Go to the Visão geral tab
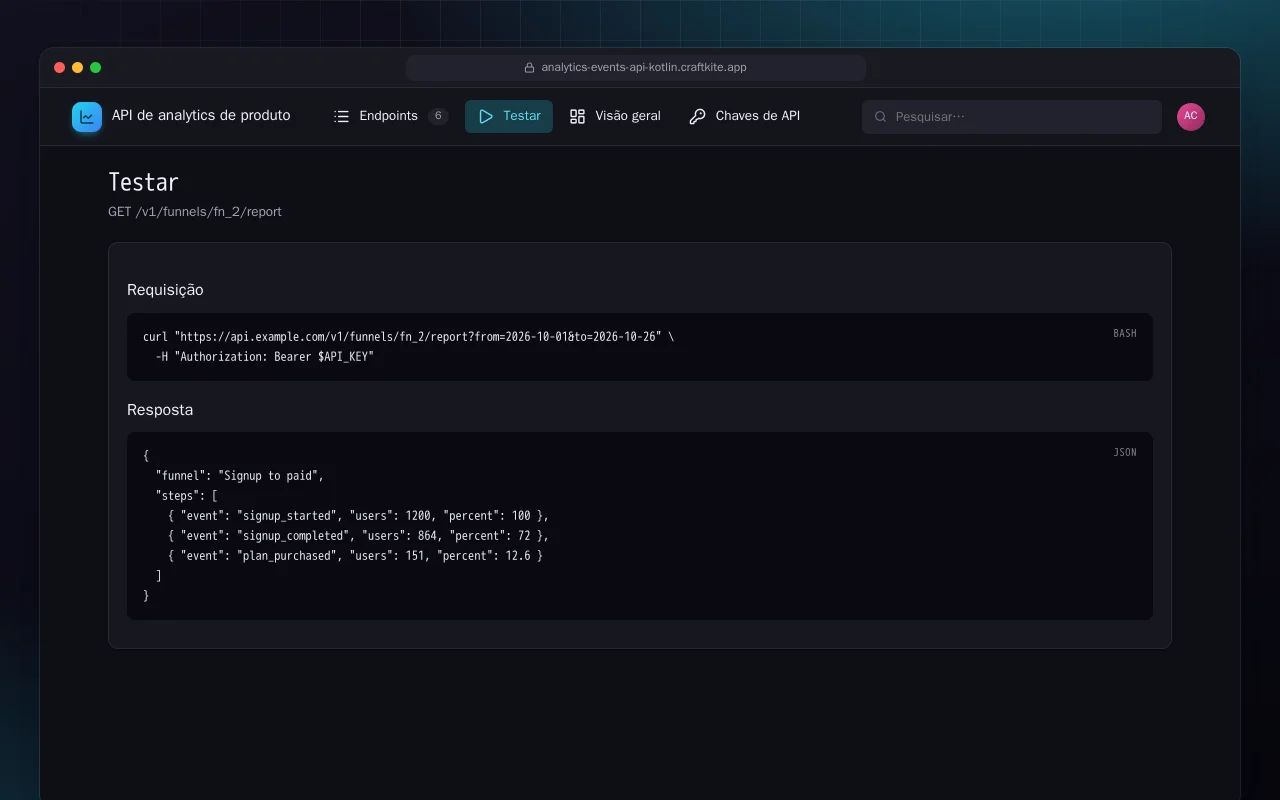 tap(615, 116)
